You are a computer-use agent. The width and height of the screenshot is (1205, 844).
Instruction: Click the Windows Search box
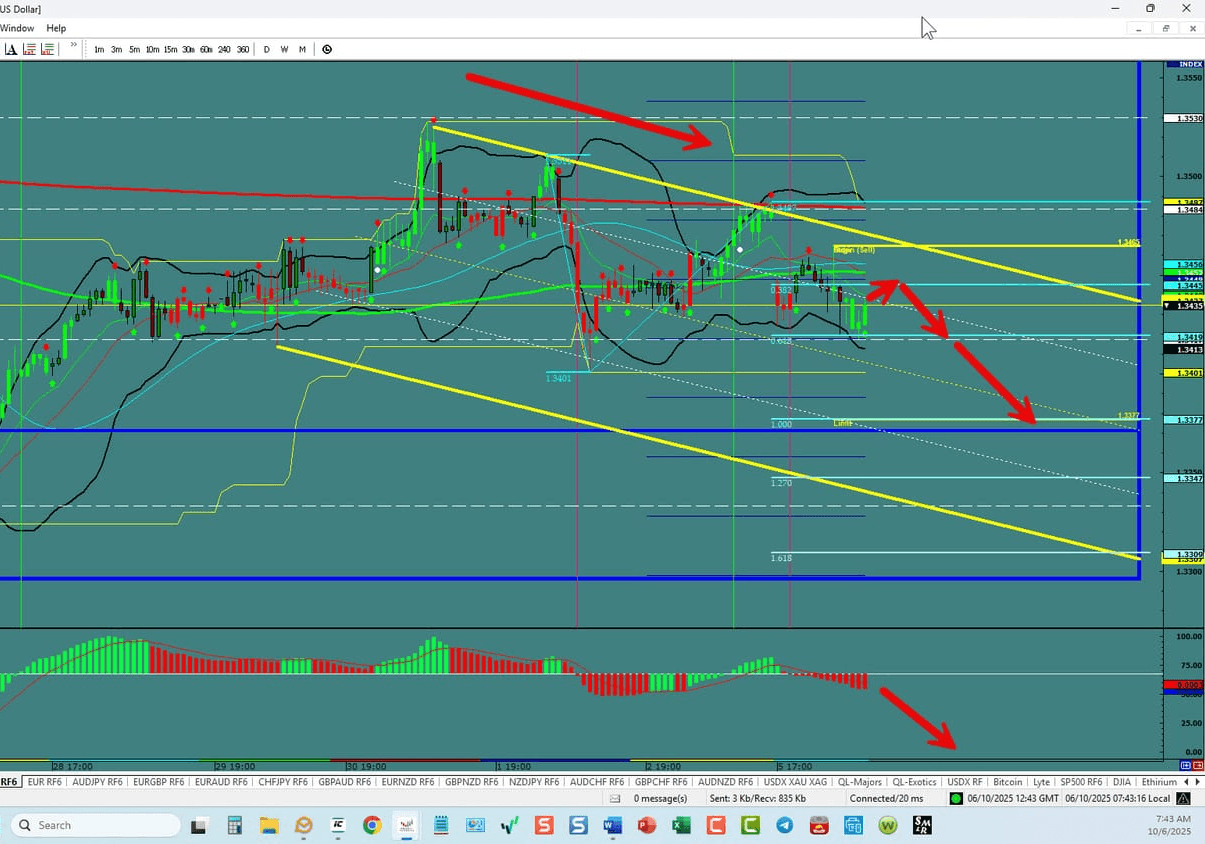click(94, 825)
